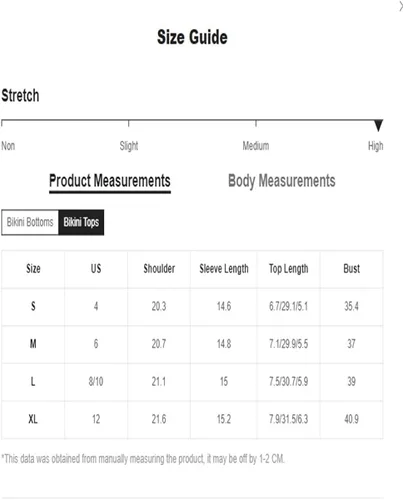The height and width of the screenshot is (500, 403).
Task: Choose the Bikini Bottoms toggle
Action: (x=30, y=222)
